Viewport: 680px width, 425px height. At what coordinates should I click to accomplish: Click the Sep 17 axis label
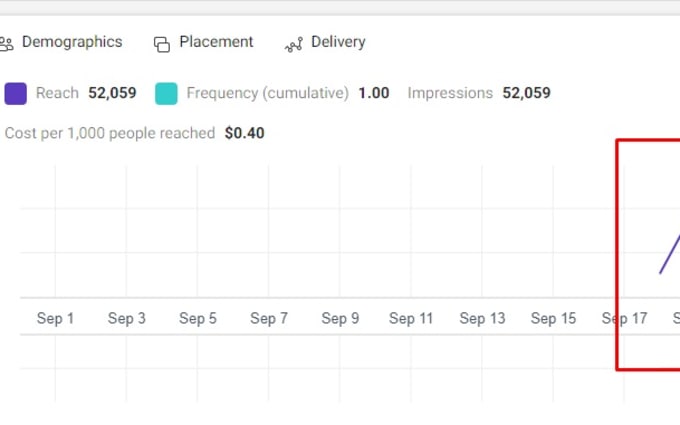[624, 318]
